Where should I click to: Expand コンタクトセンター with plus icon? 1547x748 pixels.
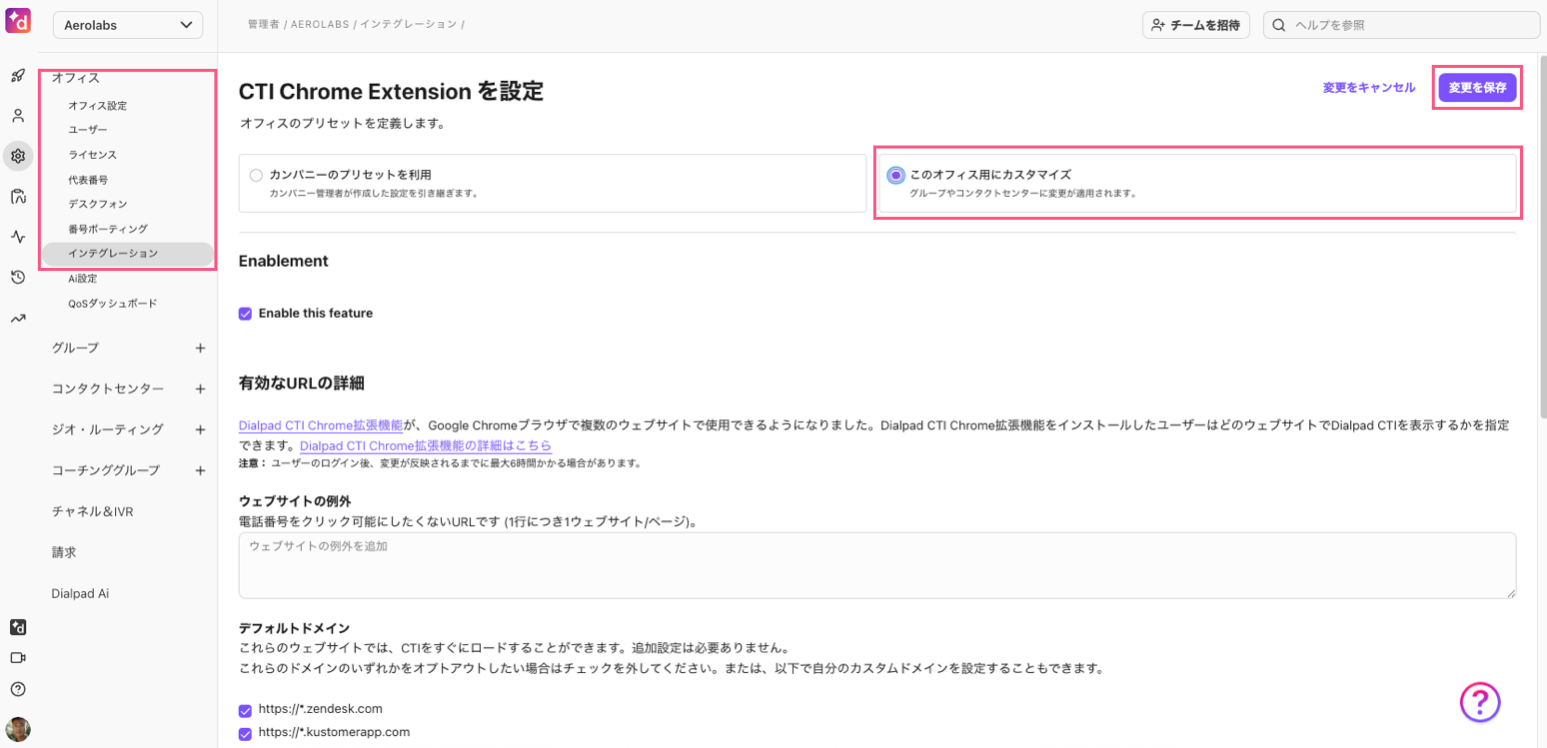(x=200, y=389)
